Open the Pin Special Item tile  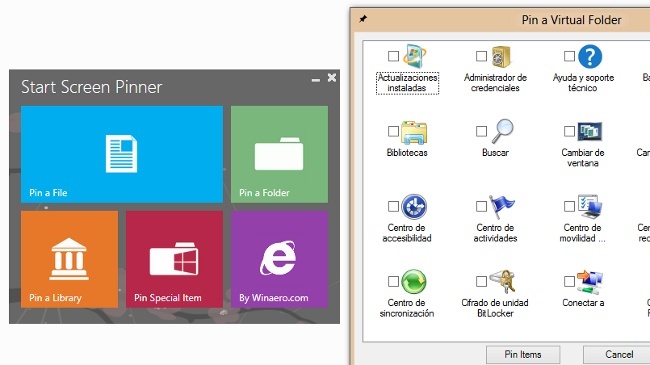(175, 259)
